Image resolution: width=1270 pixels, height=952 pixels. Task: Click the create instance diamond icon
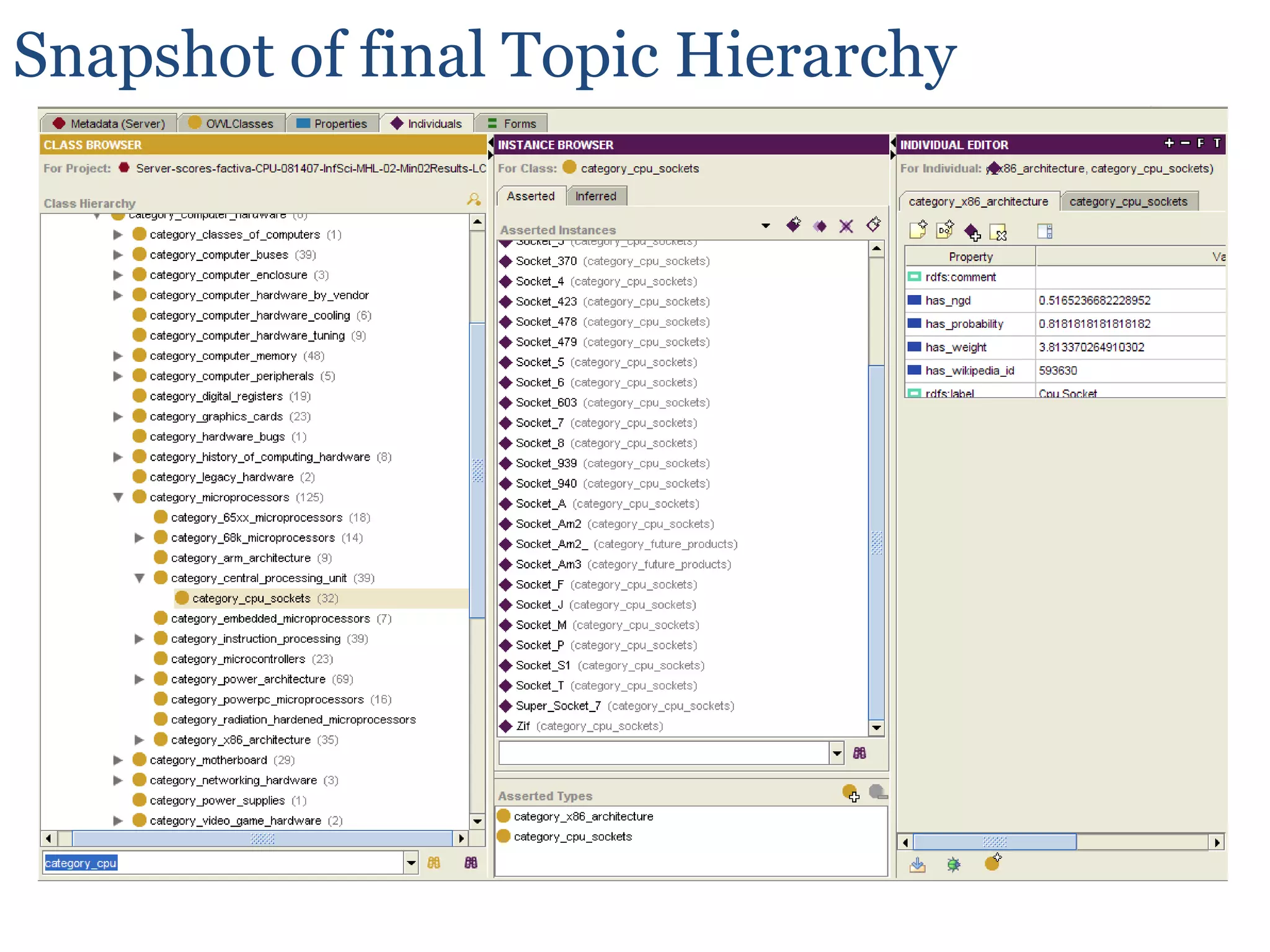point(793,225)
